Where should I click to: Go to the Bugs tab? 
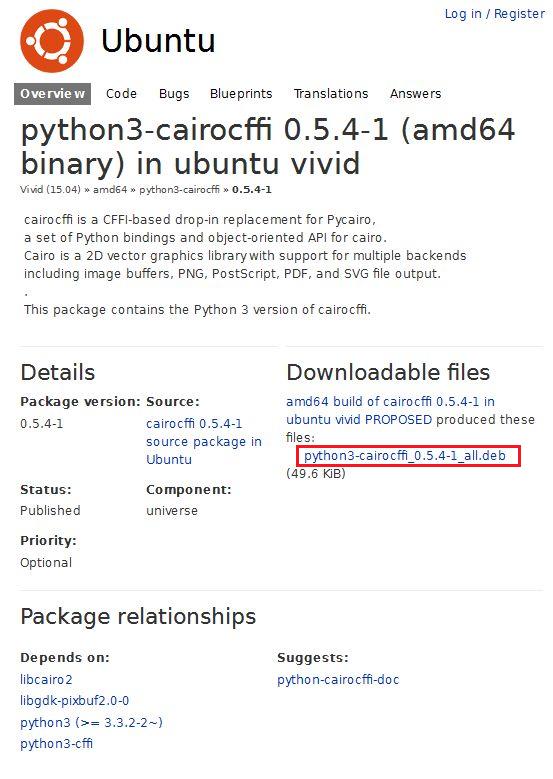[x=174, y=94]
